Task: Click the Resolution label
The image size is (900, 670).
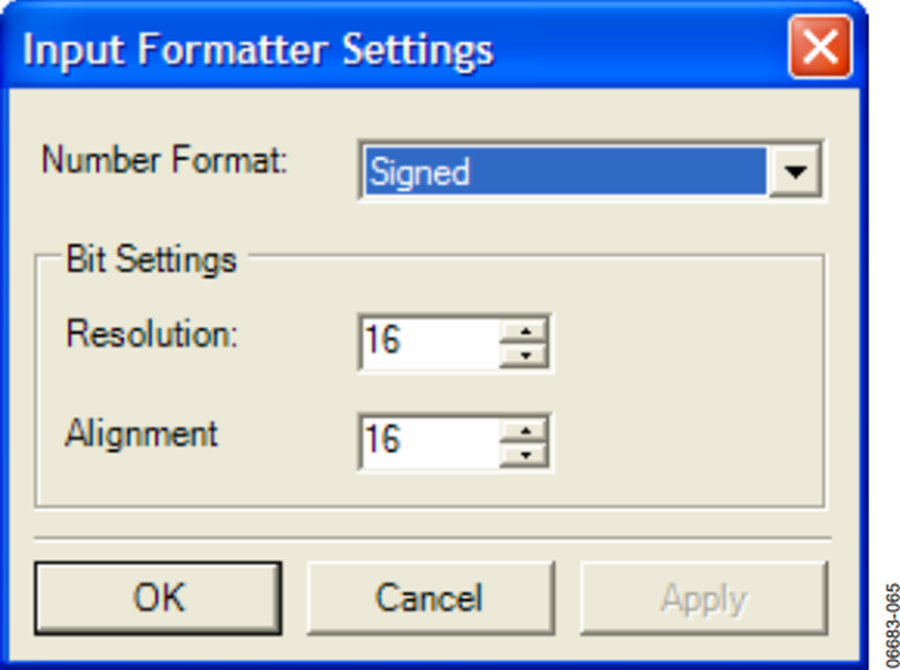Action: click(152, 333)
